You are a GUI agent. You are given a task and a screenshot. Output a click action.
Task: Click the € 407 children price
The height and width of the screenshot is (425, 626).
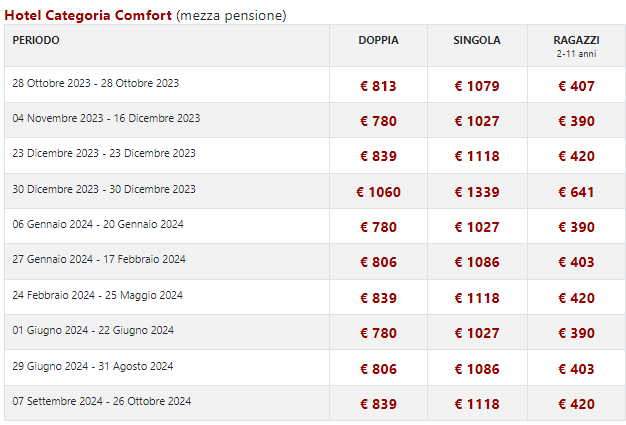pyautogui.click(x=576, y=86)
